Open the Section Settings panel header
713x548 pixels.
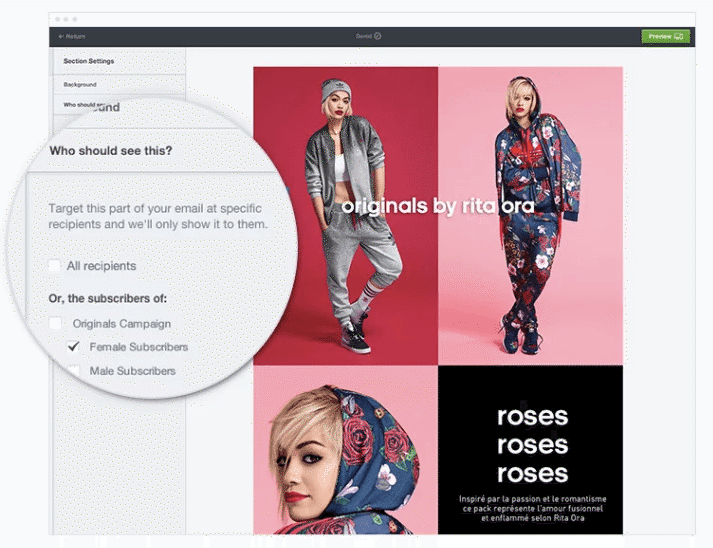tap(119, 61)
